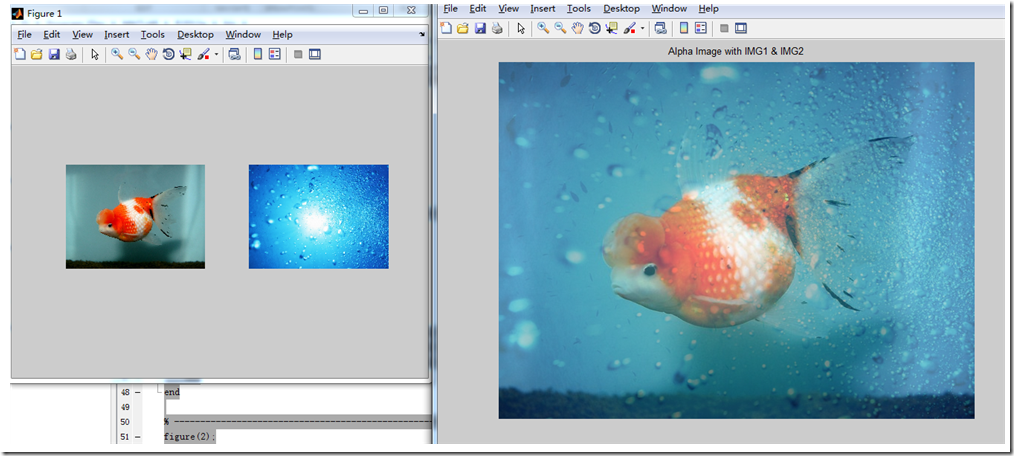
Task: Open File menu in right figure window
Action: tap(451, 8)
